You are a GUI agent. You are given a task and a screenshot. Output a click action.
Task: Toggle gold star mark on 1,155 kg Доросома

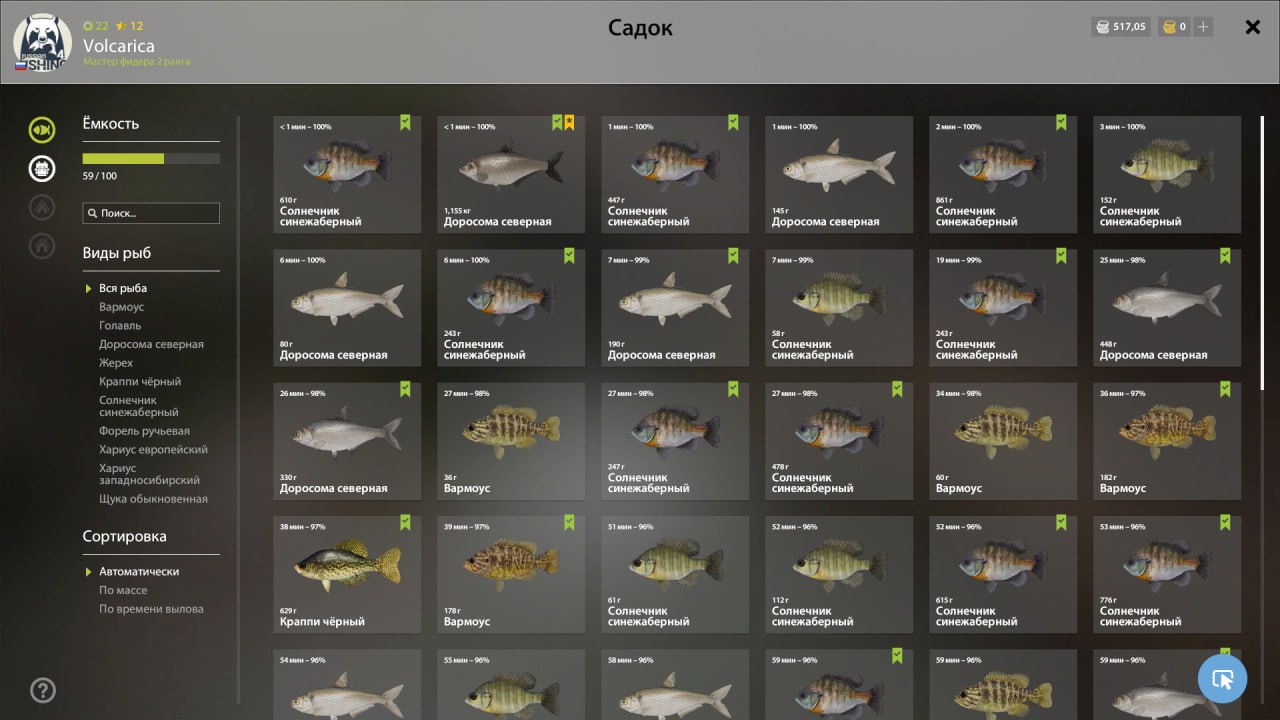(x=569, y=122)
